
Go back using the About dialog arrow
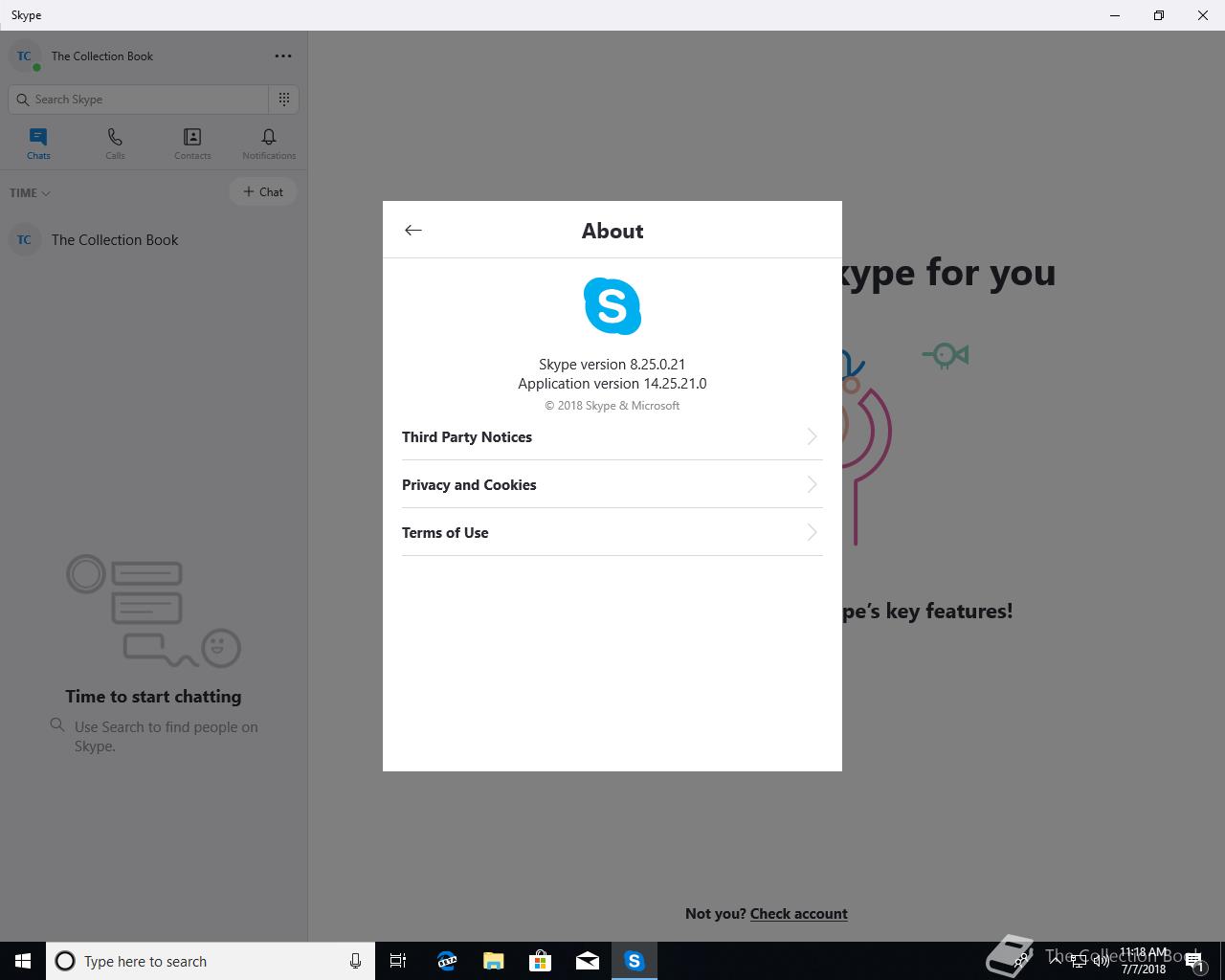413,230
